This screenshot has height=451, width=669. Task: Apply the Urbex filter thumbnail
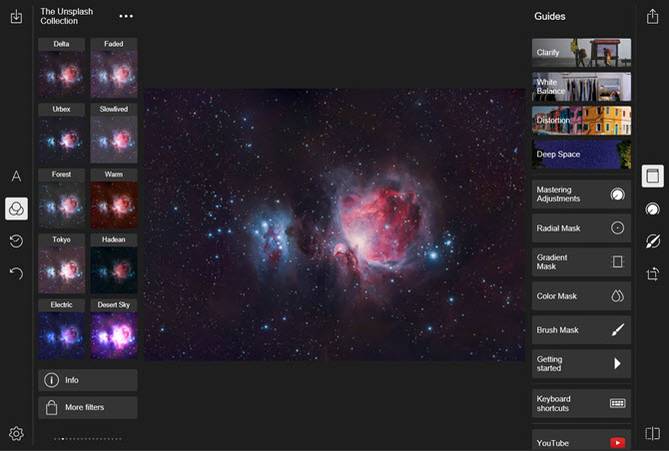point(61,134)
